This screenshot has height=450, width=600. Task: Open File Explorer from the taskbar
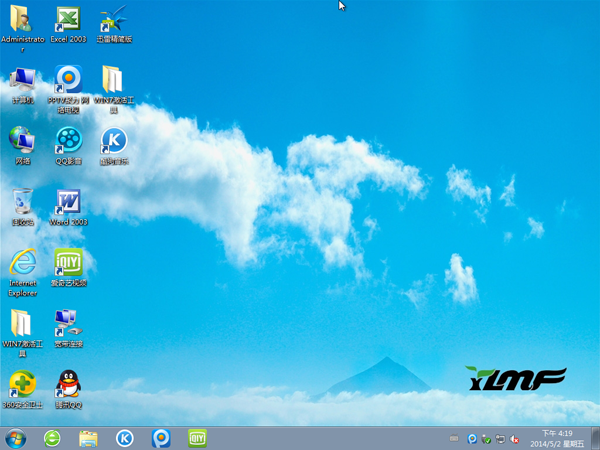click(88, 438)
